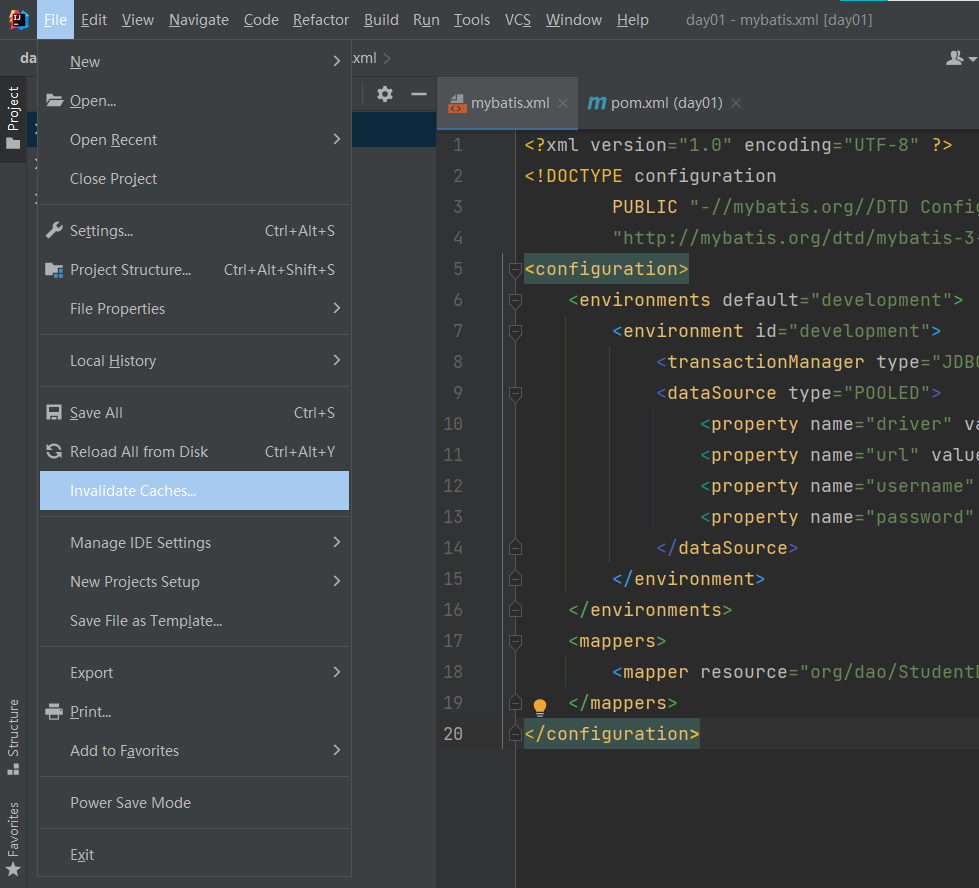Collapse the environments fold on line 6
Viewport: 979px width, 888px height.
(515, 301)
